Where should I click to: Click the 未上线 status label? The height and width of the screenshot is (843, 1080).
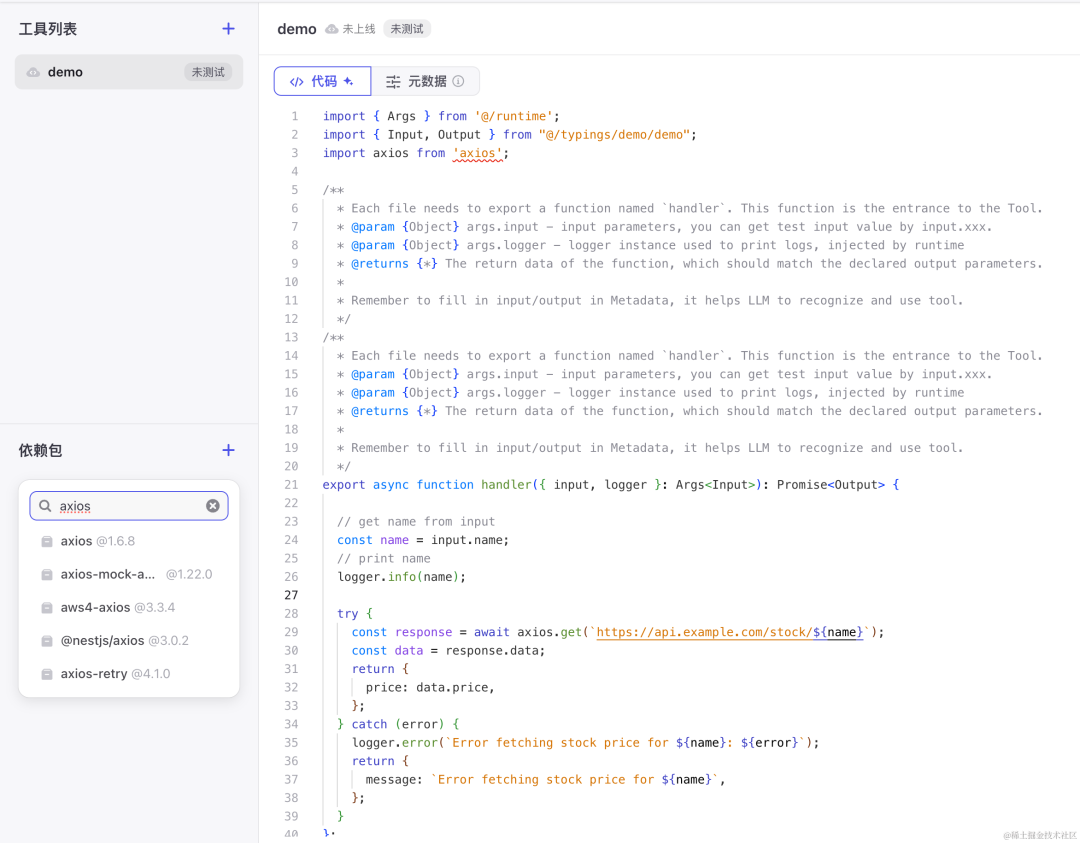pyautogui.click(x=359, y=29)
